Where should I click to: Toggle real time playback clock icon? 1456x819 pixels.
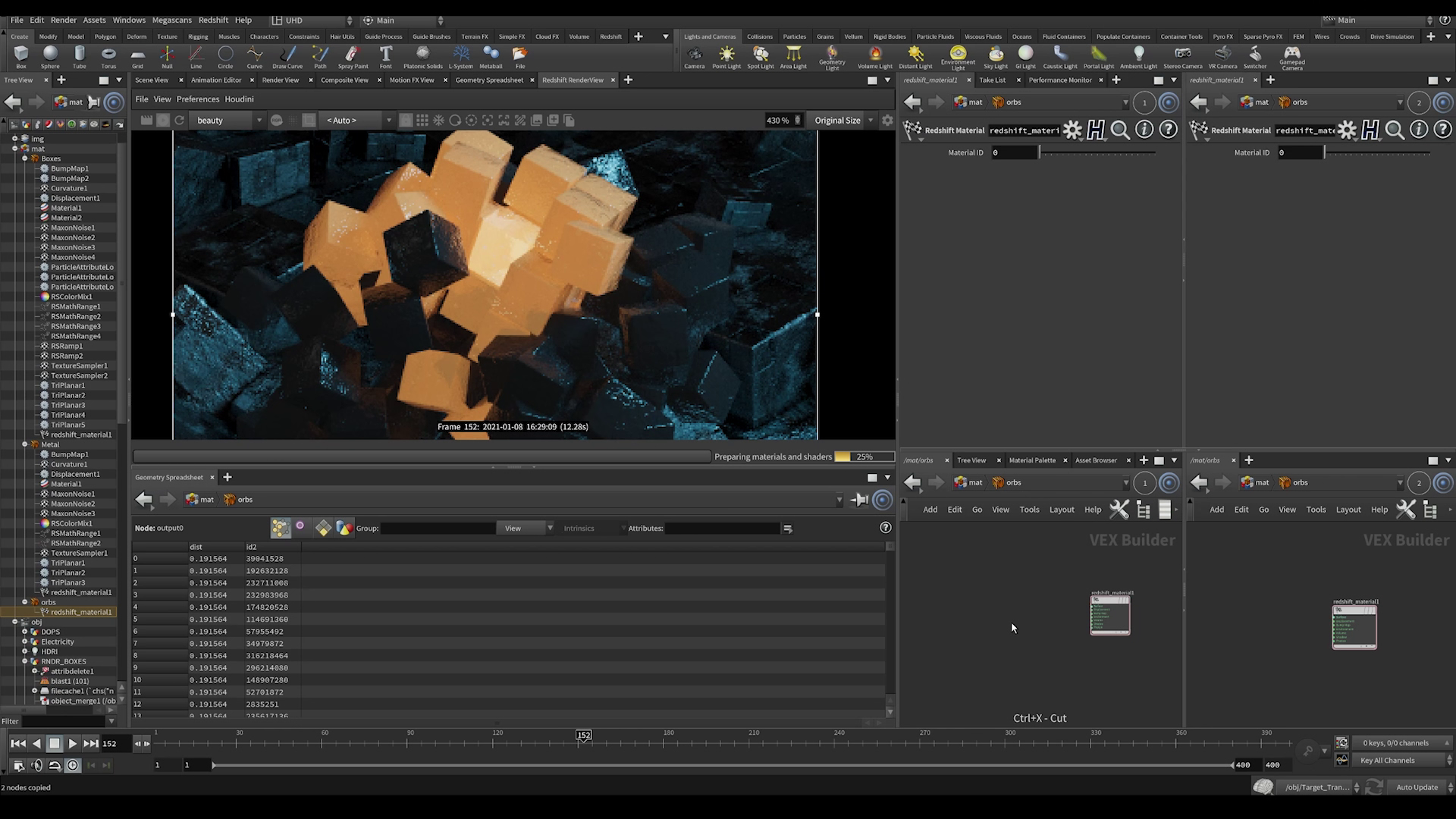[x=73, y=765]
